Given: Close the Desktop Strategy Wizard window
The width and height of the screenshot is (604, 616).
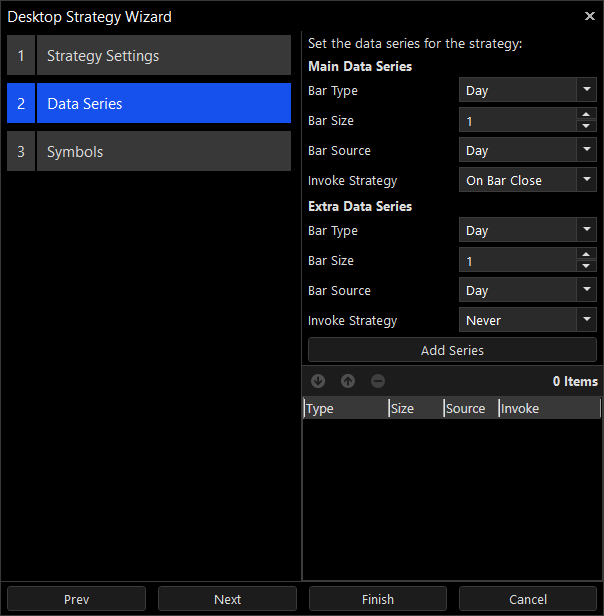Looking at the screenshot, I should coord(589,16).
